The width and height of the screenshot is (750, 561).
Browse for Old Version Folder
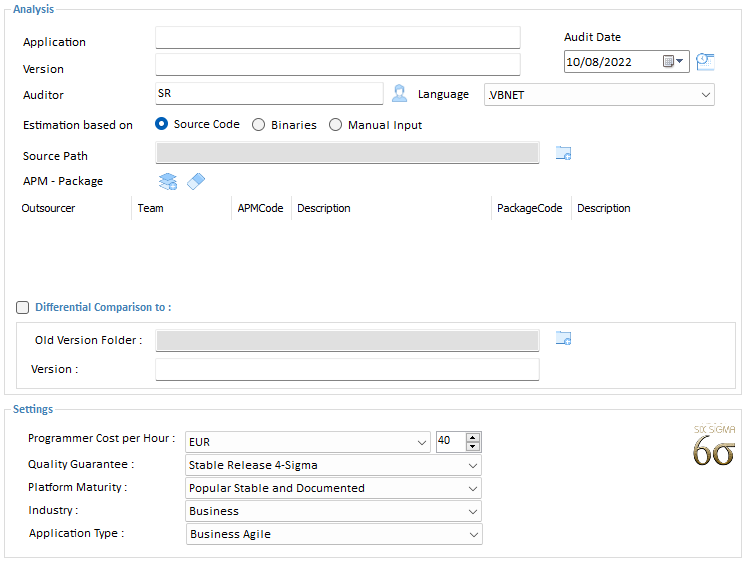coord(563,339)
